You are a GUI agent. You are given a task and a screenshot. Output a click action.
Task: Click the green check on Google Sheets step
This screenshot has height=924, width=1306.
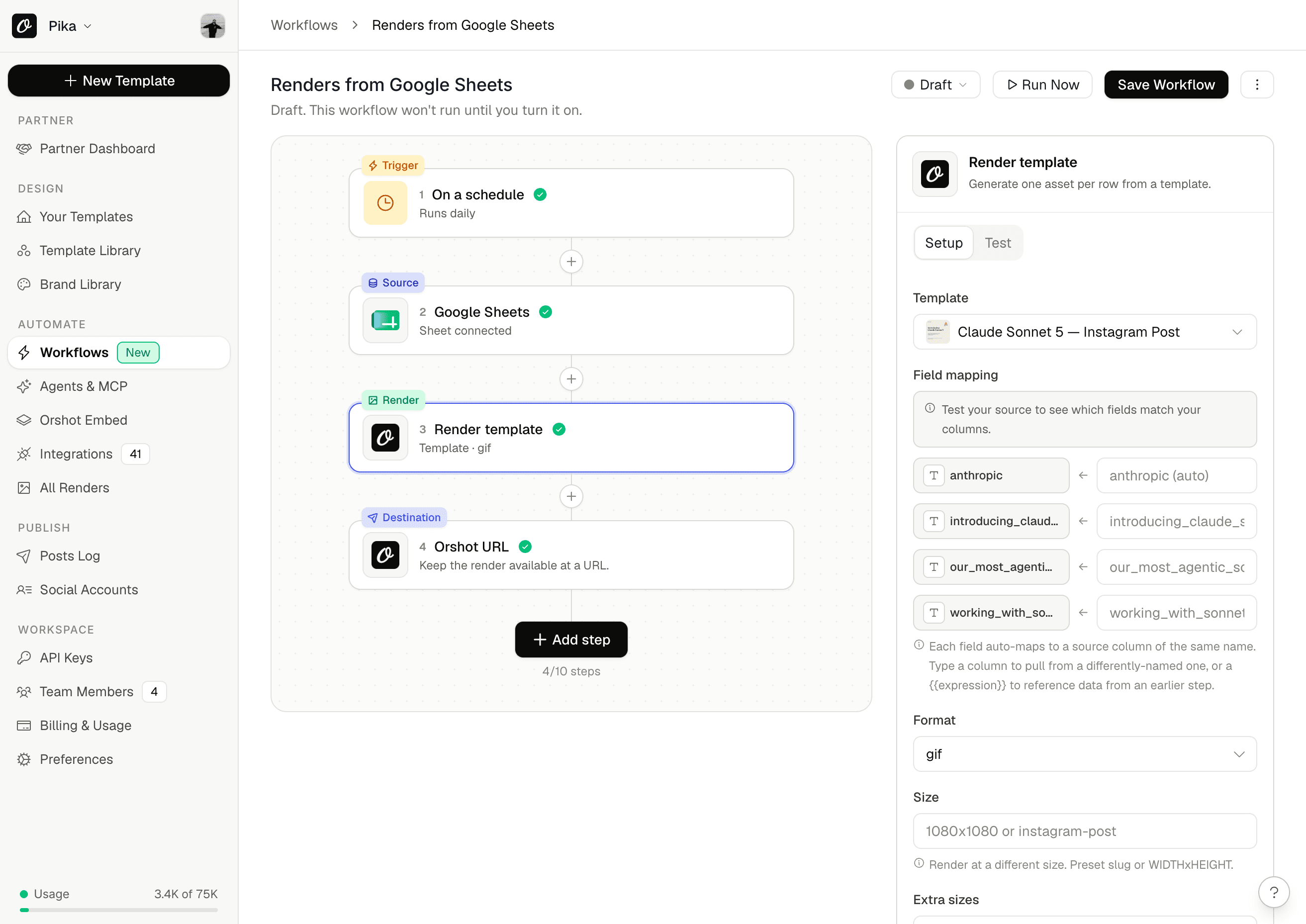546,312
